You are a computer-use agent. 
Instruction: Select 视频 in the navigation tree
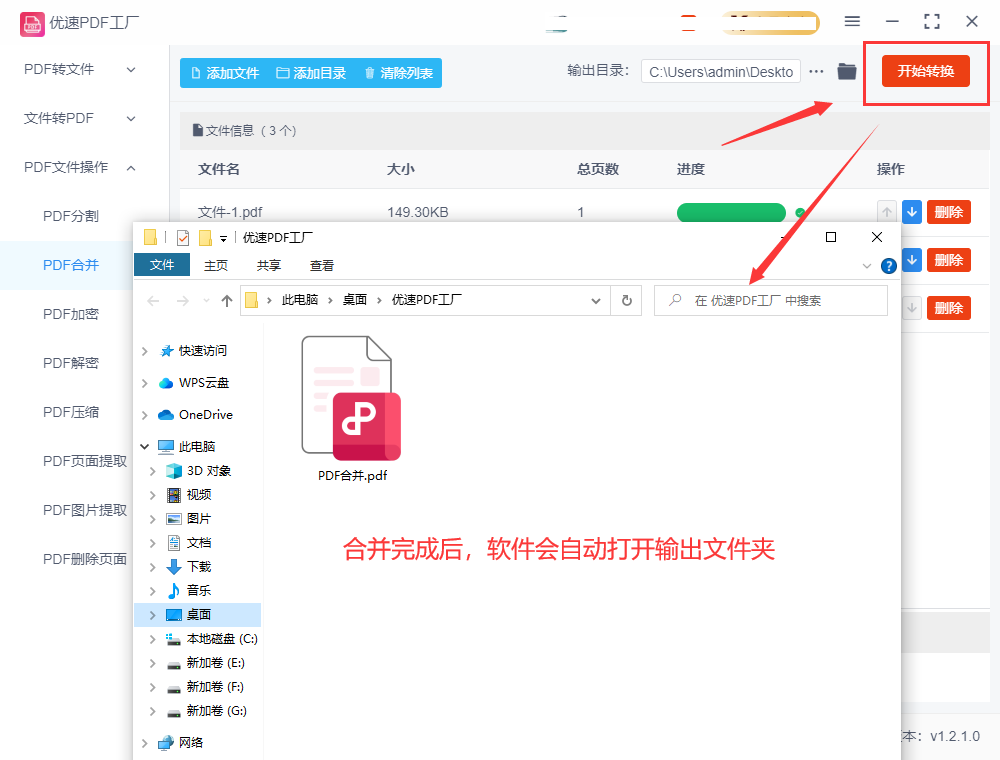[x=198, y=495]
